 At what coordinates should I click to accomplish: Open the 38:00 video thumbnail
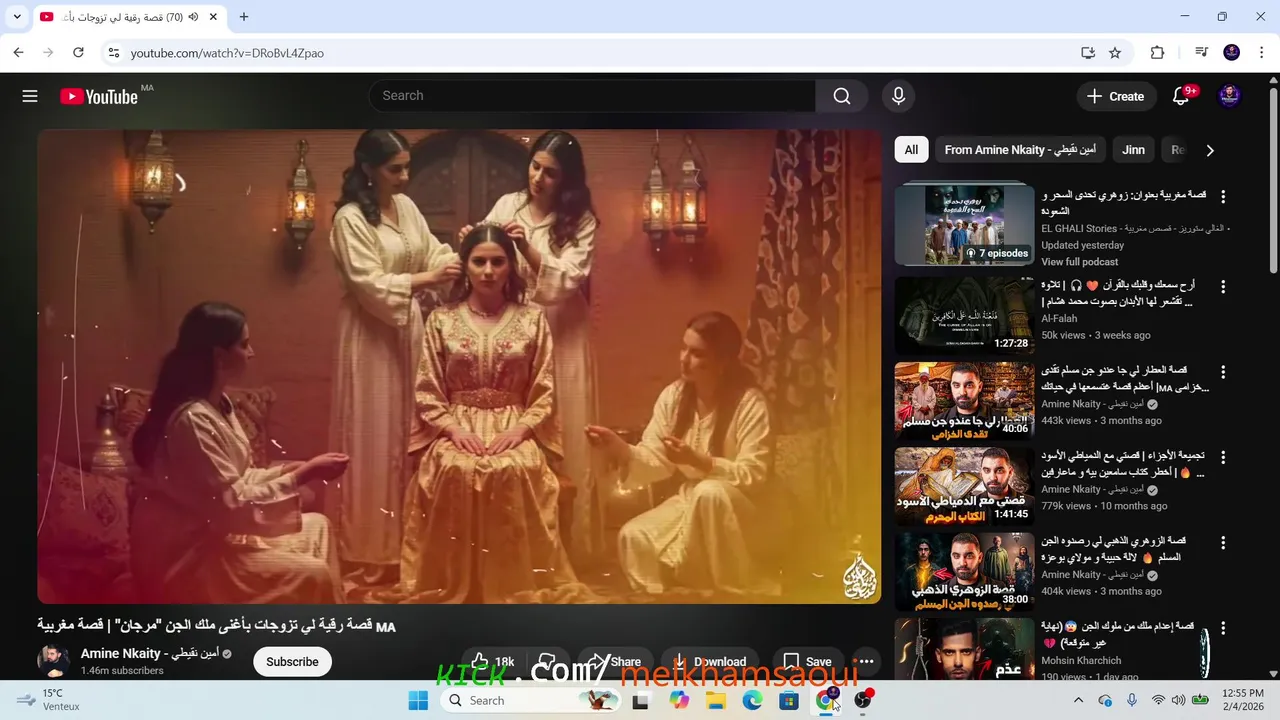964,572
